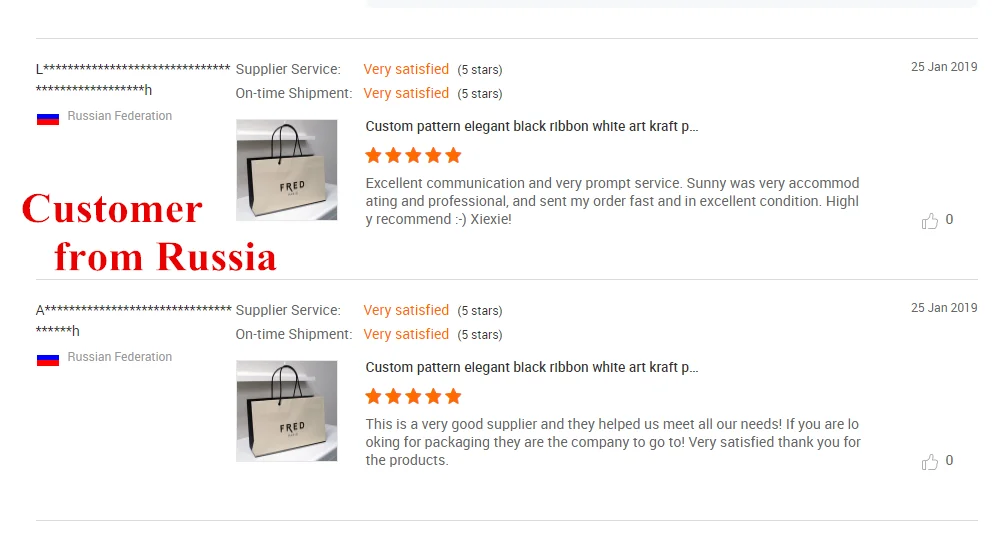The width and height of the screenshot is (993, 534).
Task: Click the second review's 25 Jan 2019 date
Action: pos(943,308)
